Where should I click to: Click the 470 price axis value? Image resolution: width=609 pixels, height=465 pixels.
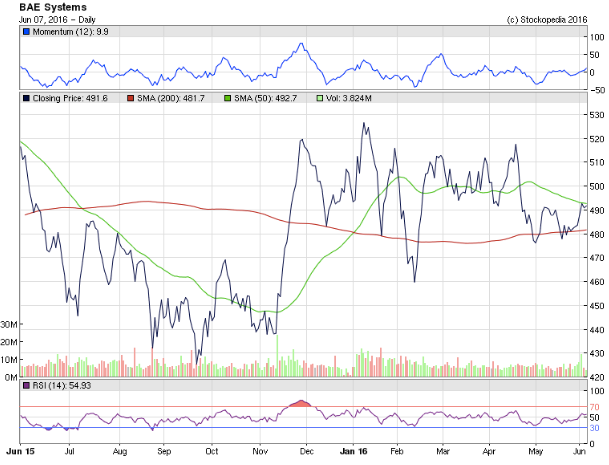click(x=597, y=258)
